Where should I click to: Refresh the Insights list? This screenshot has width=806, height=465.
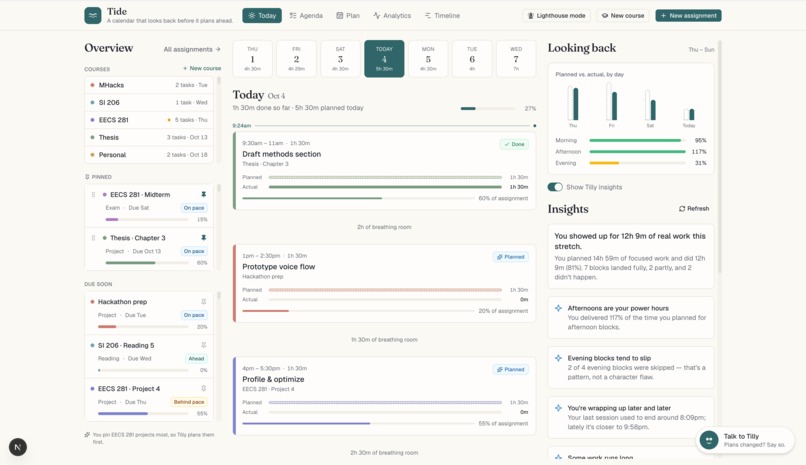point(694,209)
